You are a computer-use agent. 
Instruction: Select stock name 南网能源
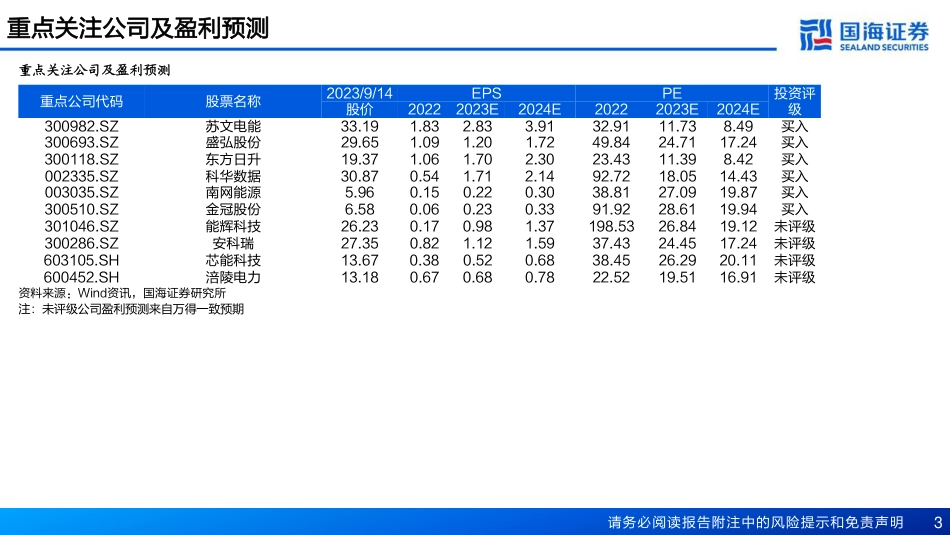[x=233, y=193]
